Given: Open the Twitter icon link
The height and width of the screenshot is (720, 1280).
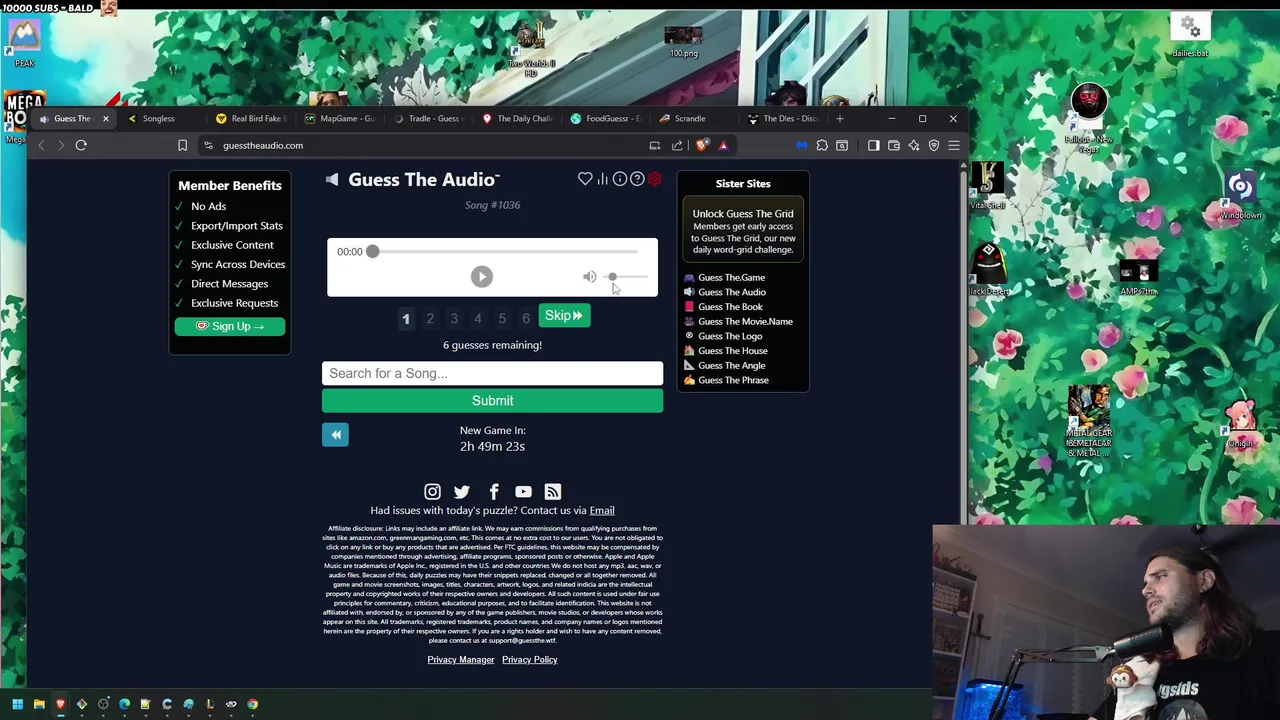Looking at the screenshot, I should (462, 492).
